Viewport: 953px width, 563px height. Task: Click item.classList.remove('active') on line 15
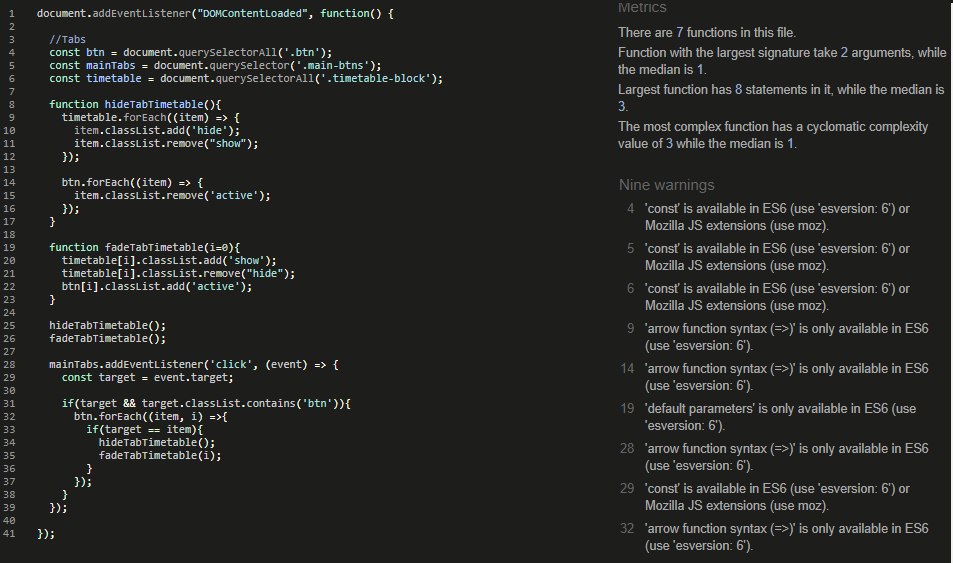[x=172, y=195]
